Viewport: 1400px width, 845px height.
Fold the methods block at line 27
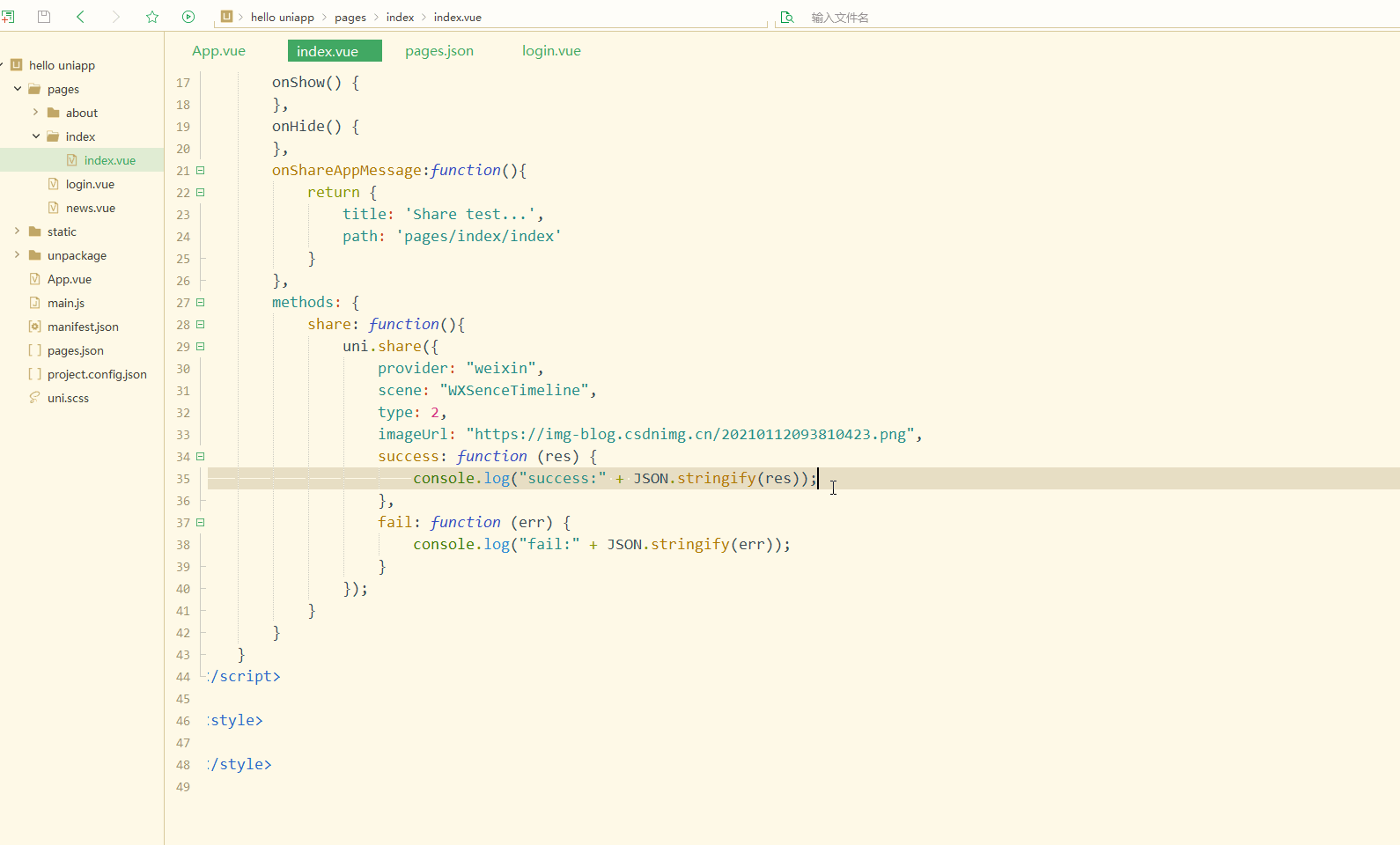click(x=201, y=303)
